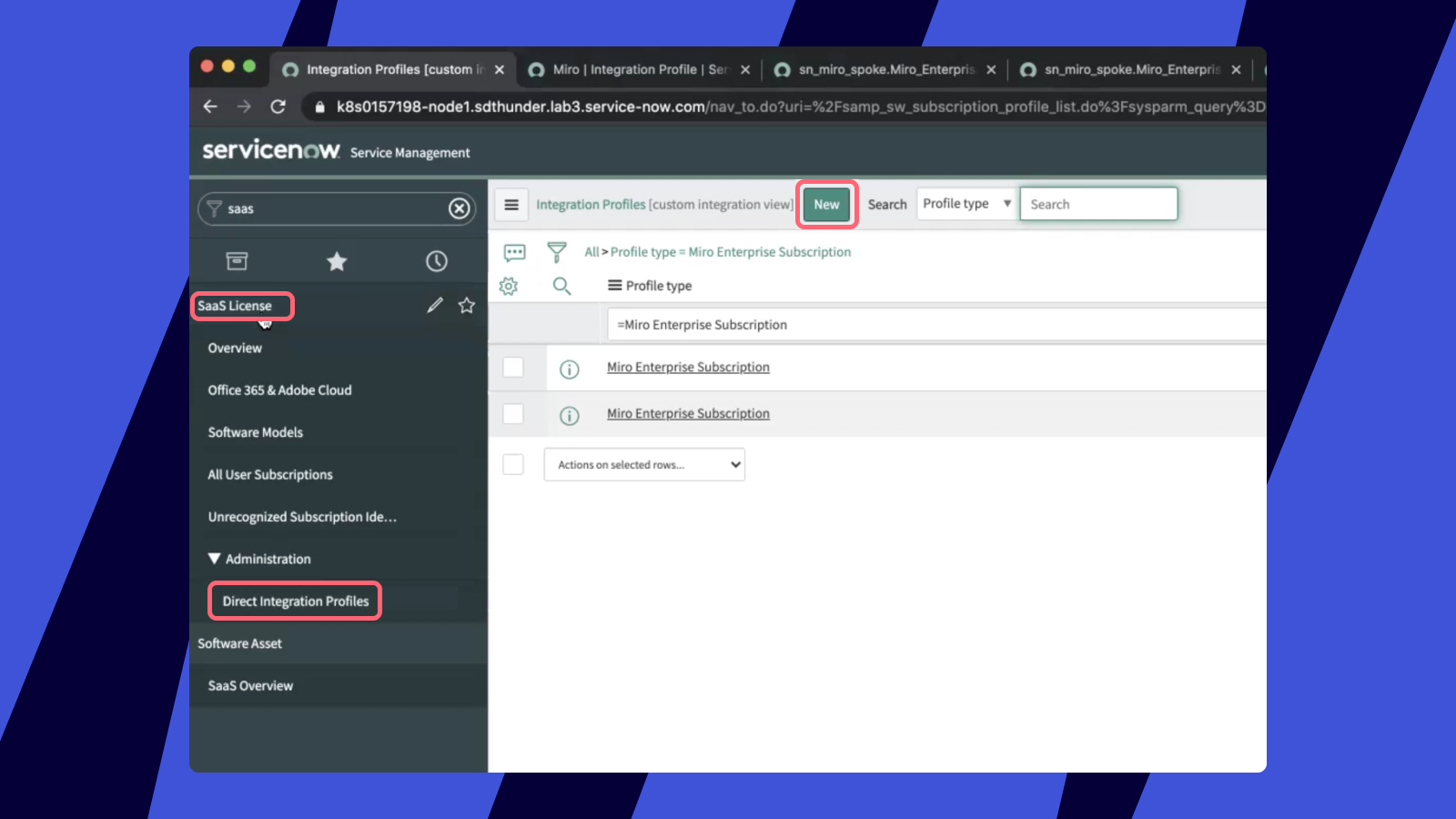Click the =Miro Enterprise Subscription column filter
The image size is (1456, 819).
click(936, 325)
